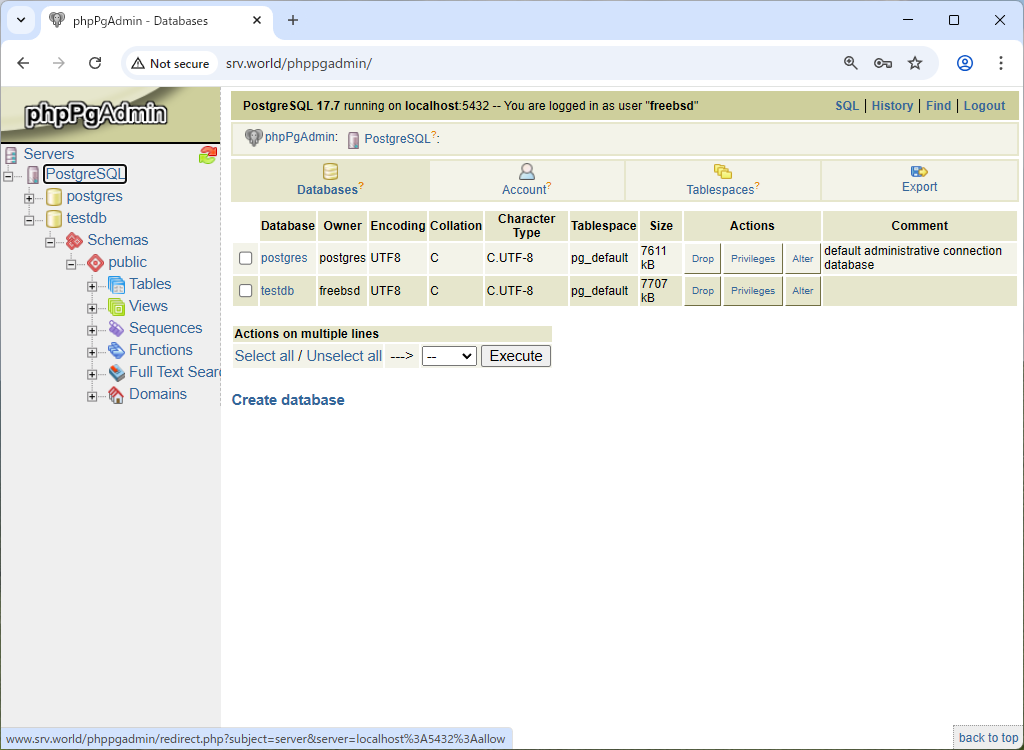
Task: Check the testdb database row checkbox
Action: (246, 291)
